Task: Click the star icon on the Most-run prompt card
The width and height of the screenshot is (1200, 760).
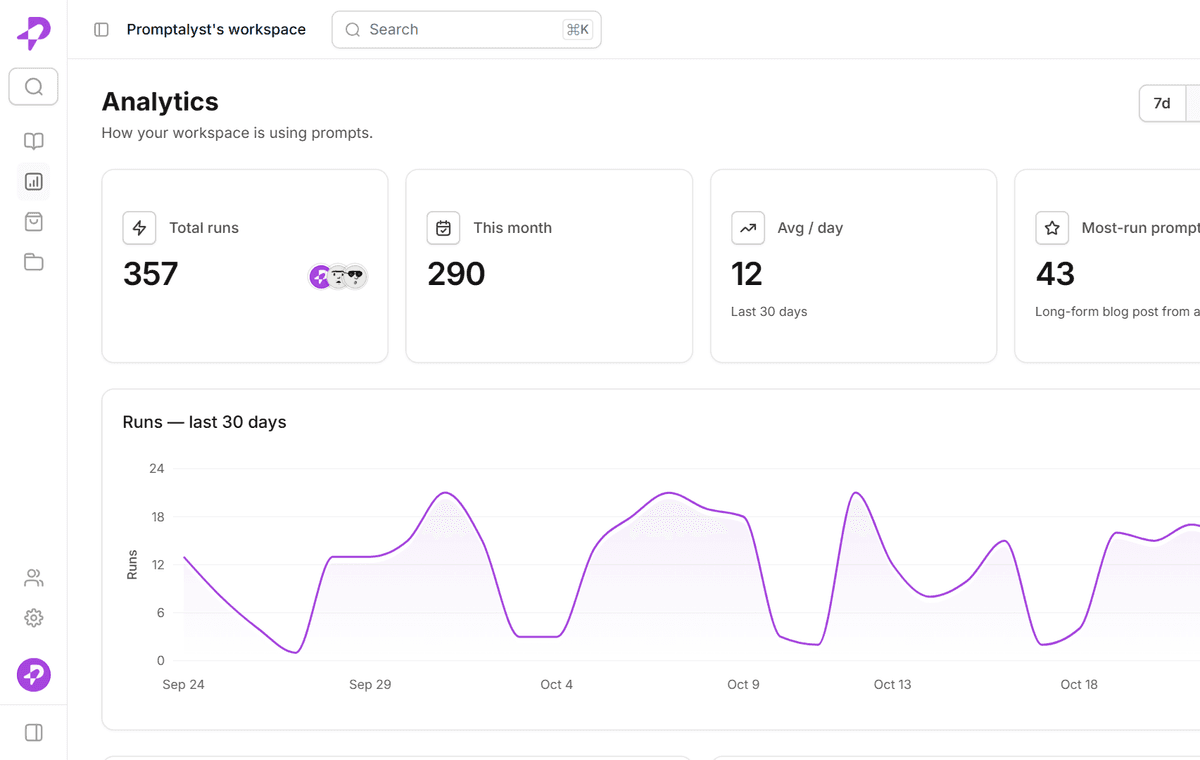Action: [x=1052, y=228]
